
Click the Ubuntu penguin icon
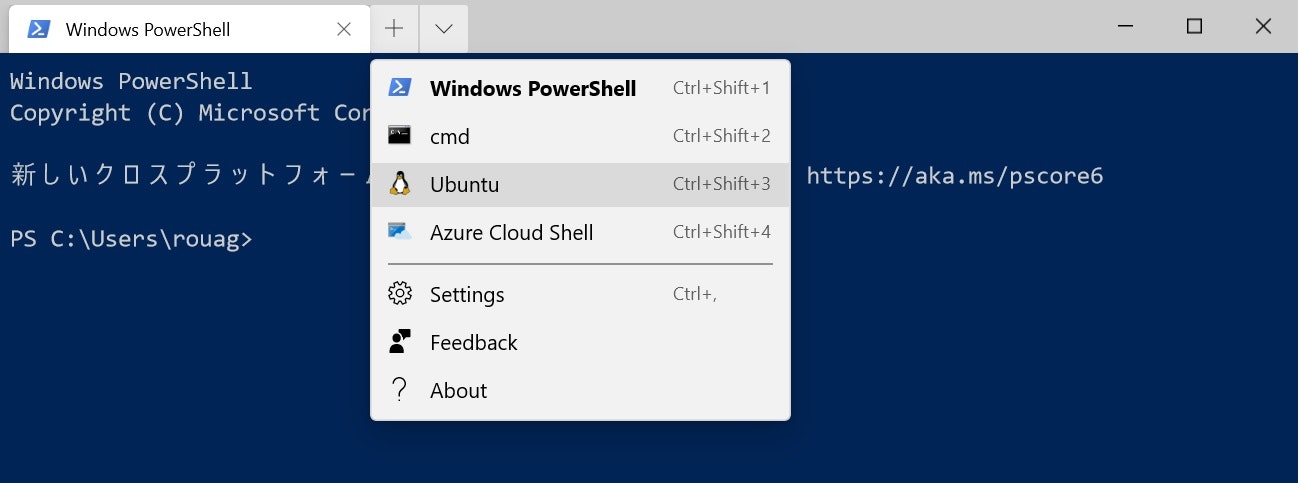[399, 184]
